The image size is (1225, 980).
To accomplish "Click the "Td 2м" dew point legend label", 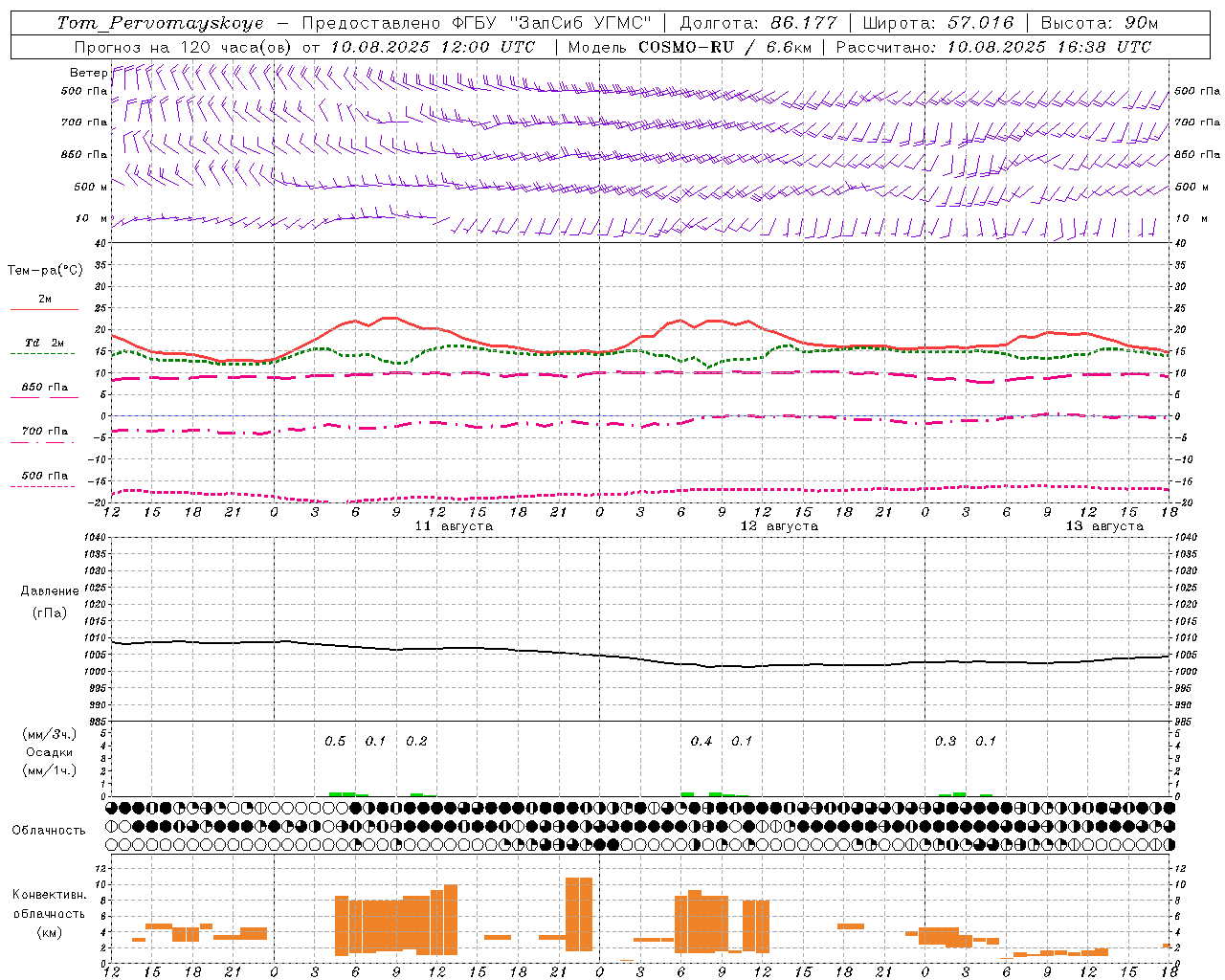I will [44, 343].
